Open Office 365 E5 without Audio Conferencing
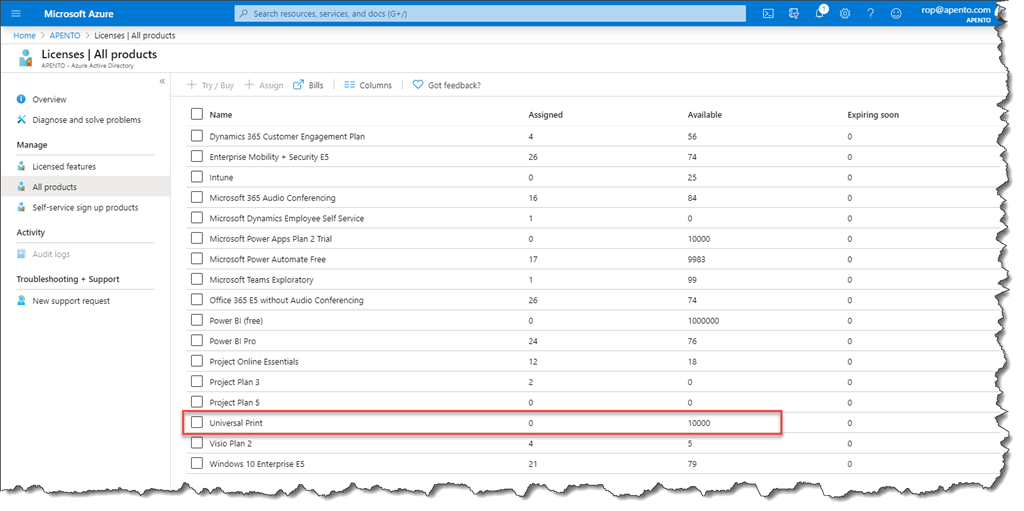This screenshot has height=511, width=1024. pyautogui.click(x=287, y=301)
